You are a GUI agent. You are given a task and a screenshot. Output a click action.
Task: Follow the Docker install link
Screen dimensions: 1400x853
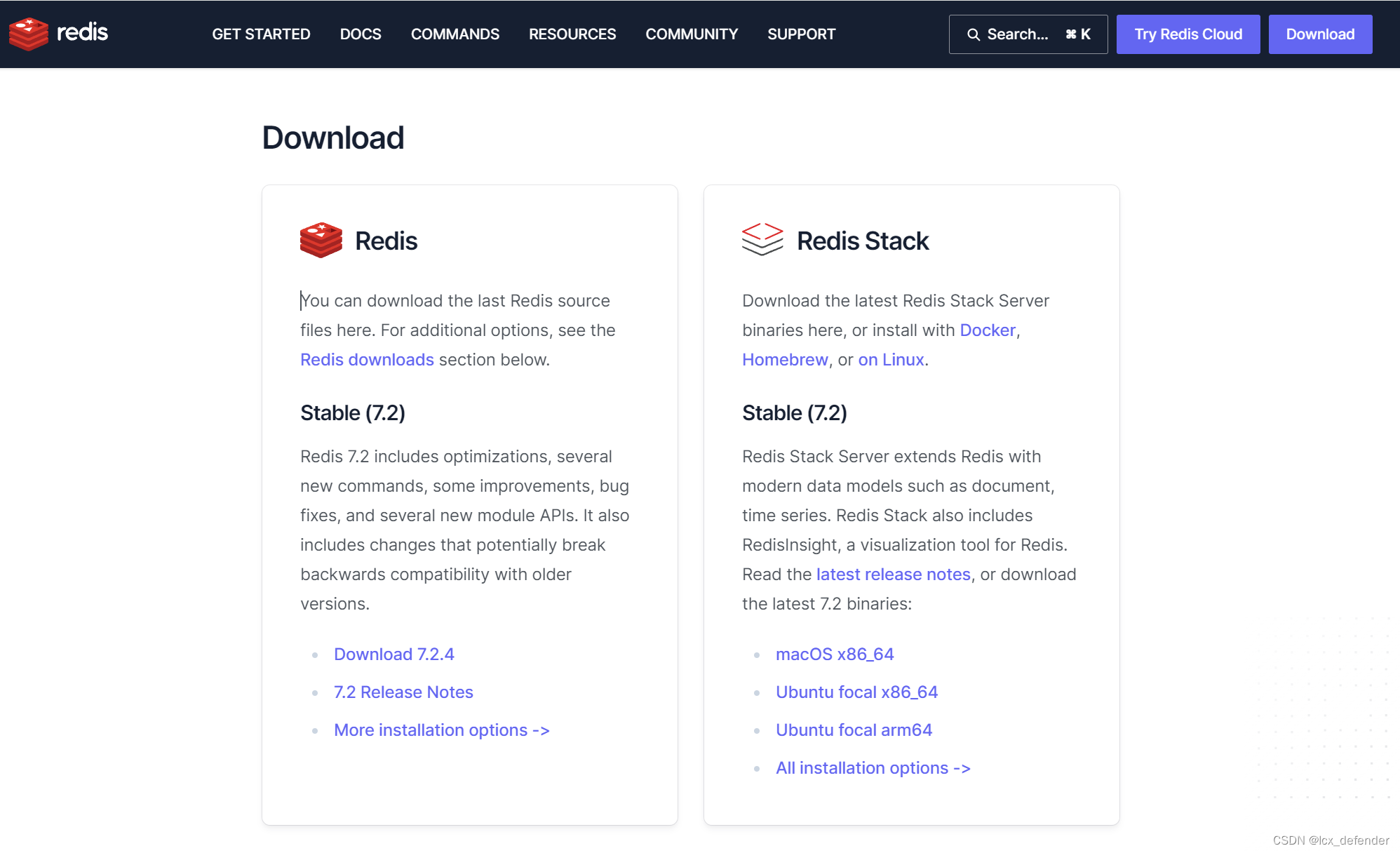click(987, 330)
